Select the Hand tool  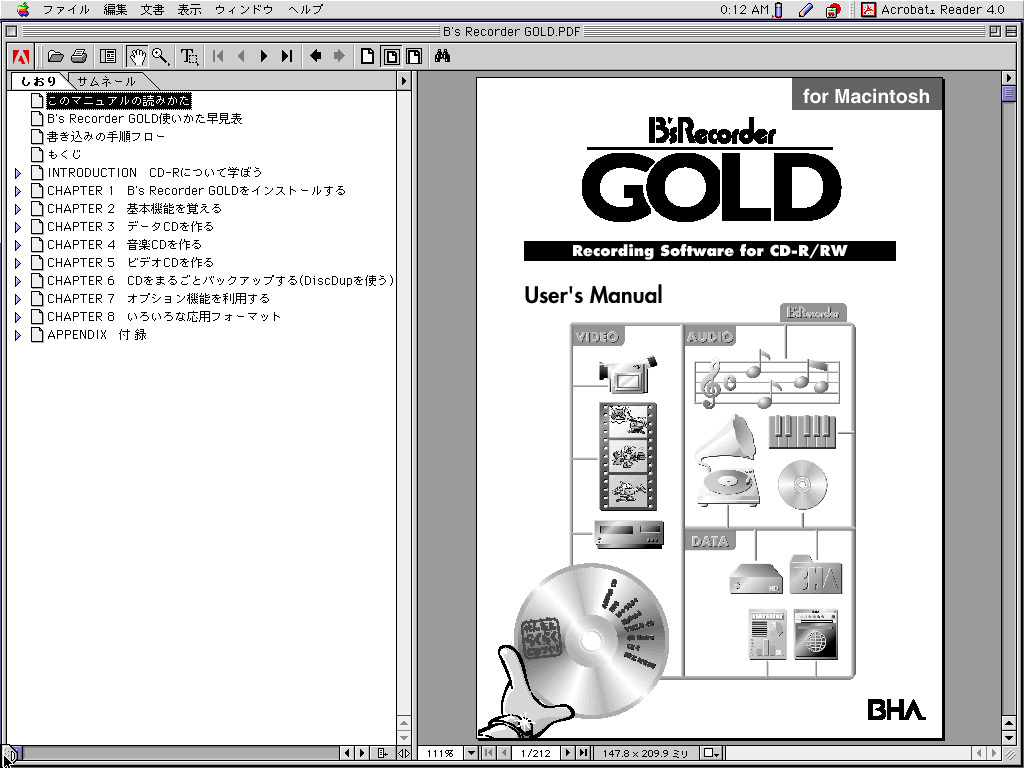coord(136,56)
